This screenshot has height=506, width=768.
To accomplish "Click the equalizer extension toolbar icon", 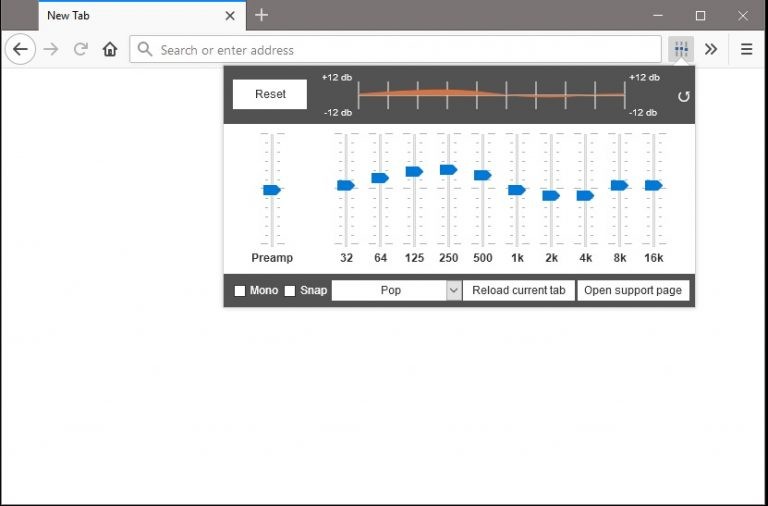I will click(680, 49).
